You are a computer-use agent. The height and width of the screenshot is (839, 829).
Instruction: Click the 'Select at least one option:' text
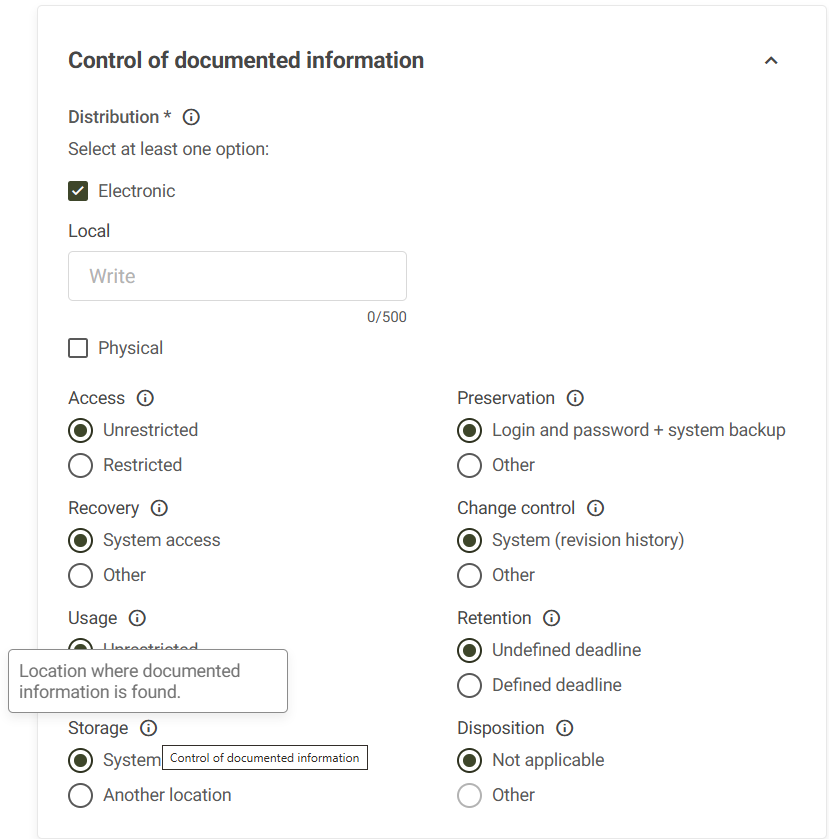pos(169,149)
